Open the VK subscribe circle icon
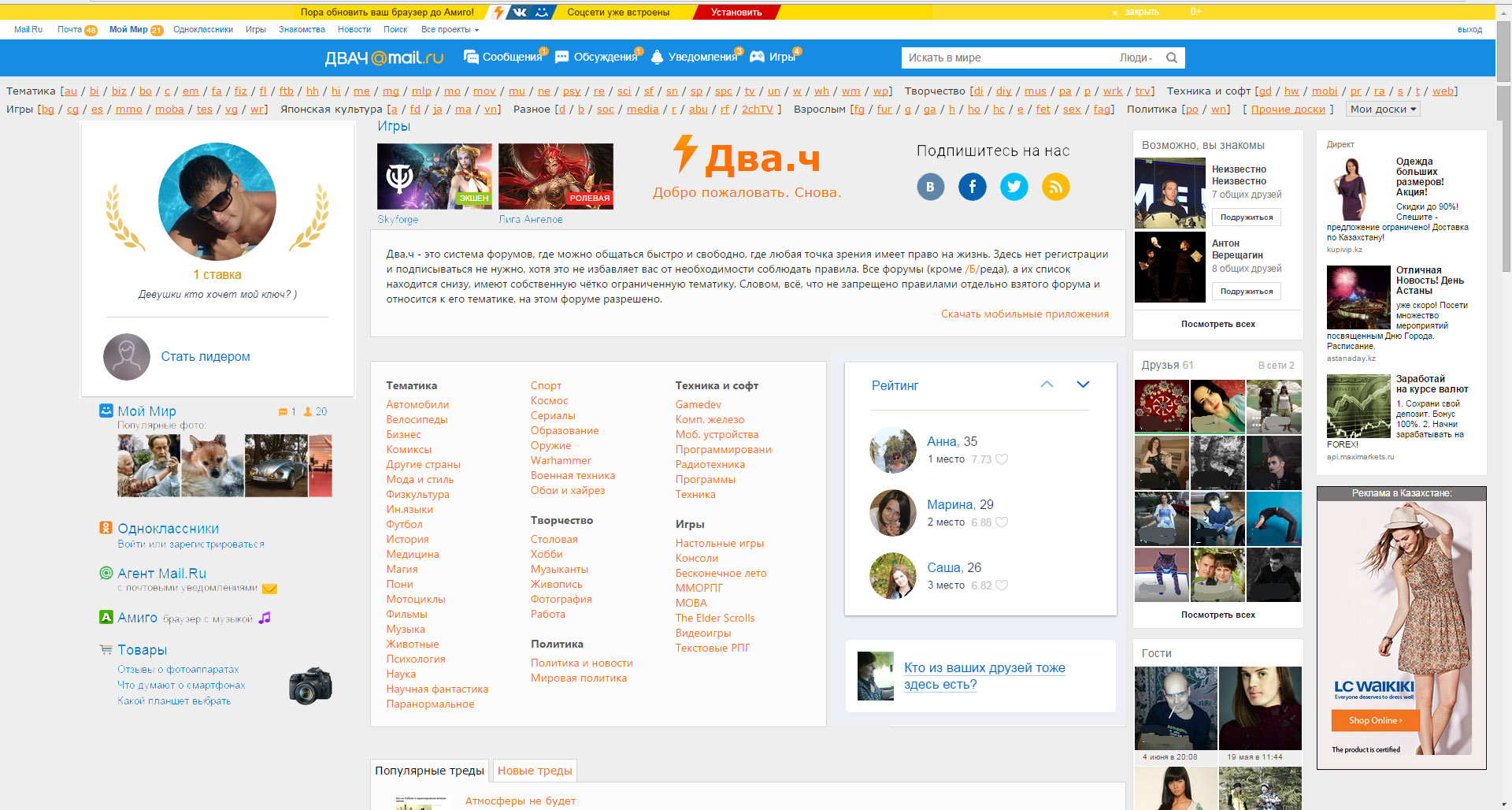Screen dimensions: 1512x810 931,187
